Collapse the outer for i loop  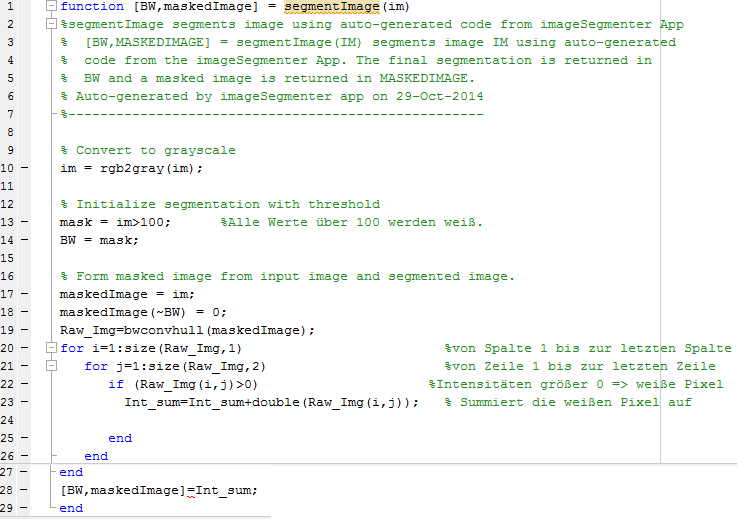[x=52, y=349]
